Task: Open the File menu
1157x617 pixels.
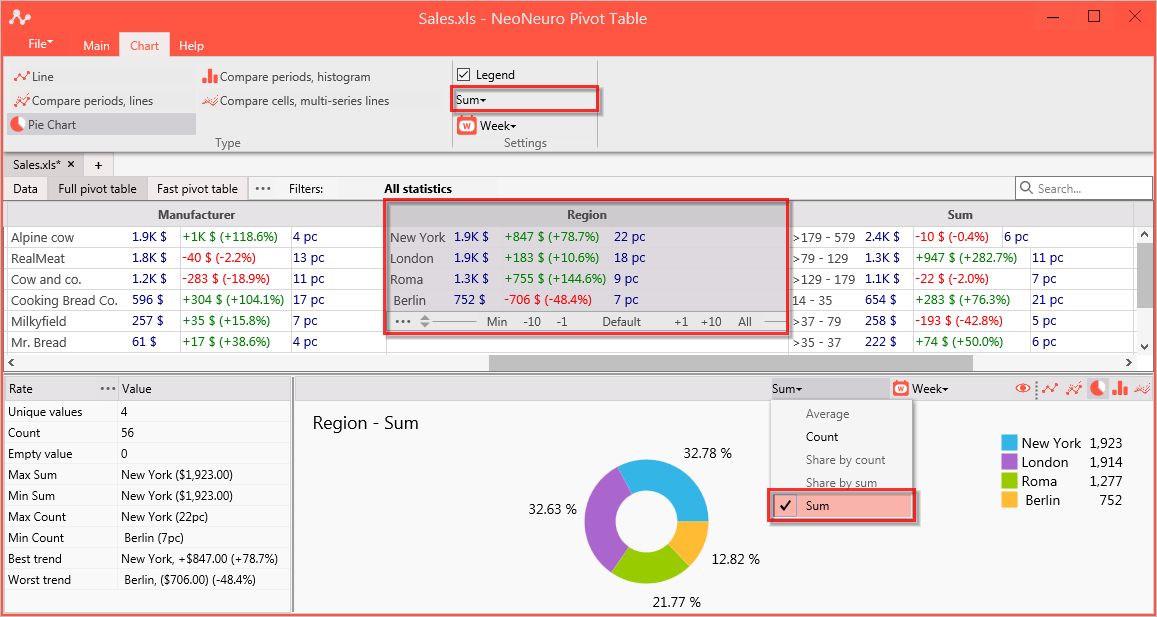Action: click(x=41, y=44)
